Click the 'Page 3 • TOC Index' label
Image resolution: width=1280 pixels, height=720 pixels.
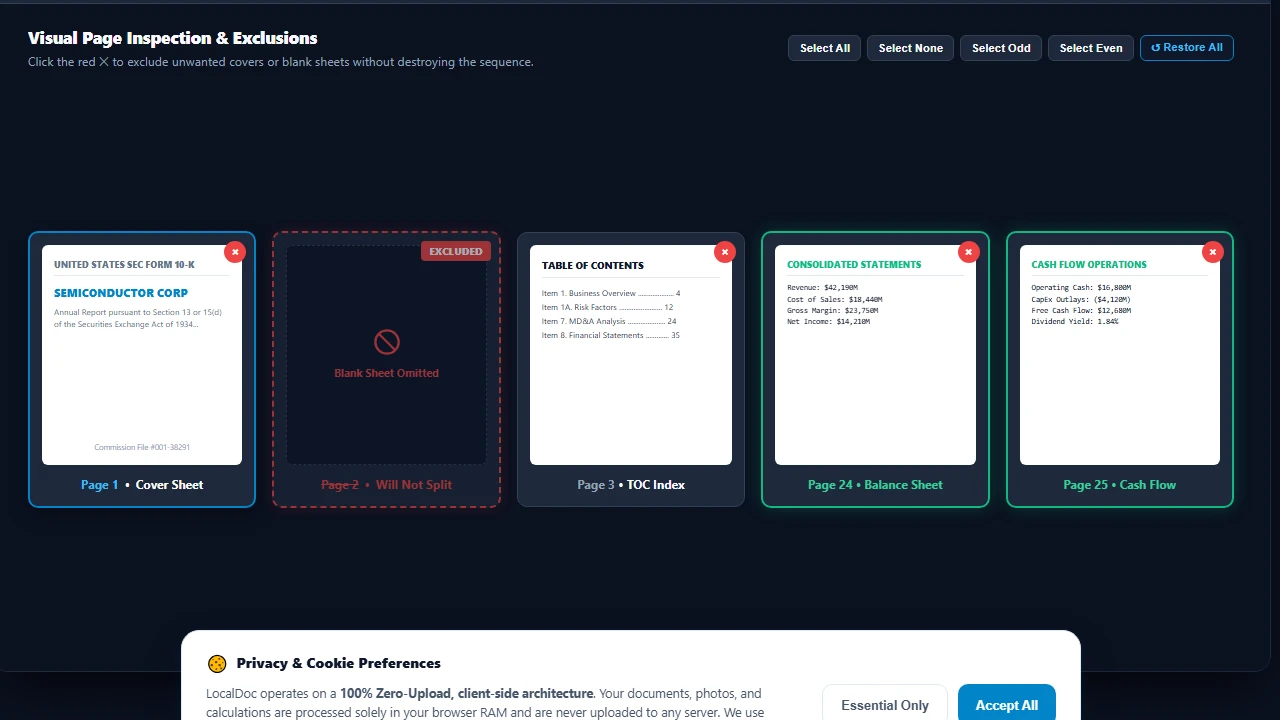coord(631,485)
